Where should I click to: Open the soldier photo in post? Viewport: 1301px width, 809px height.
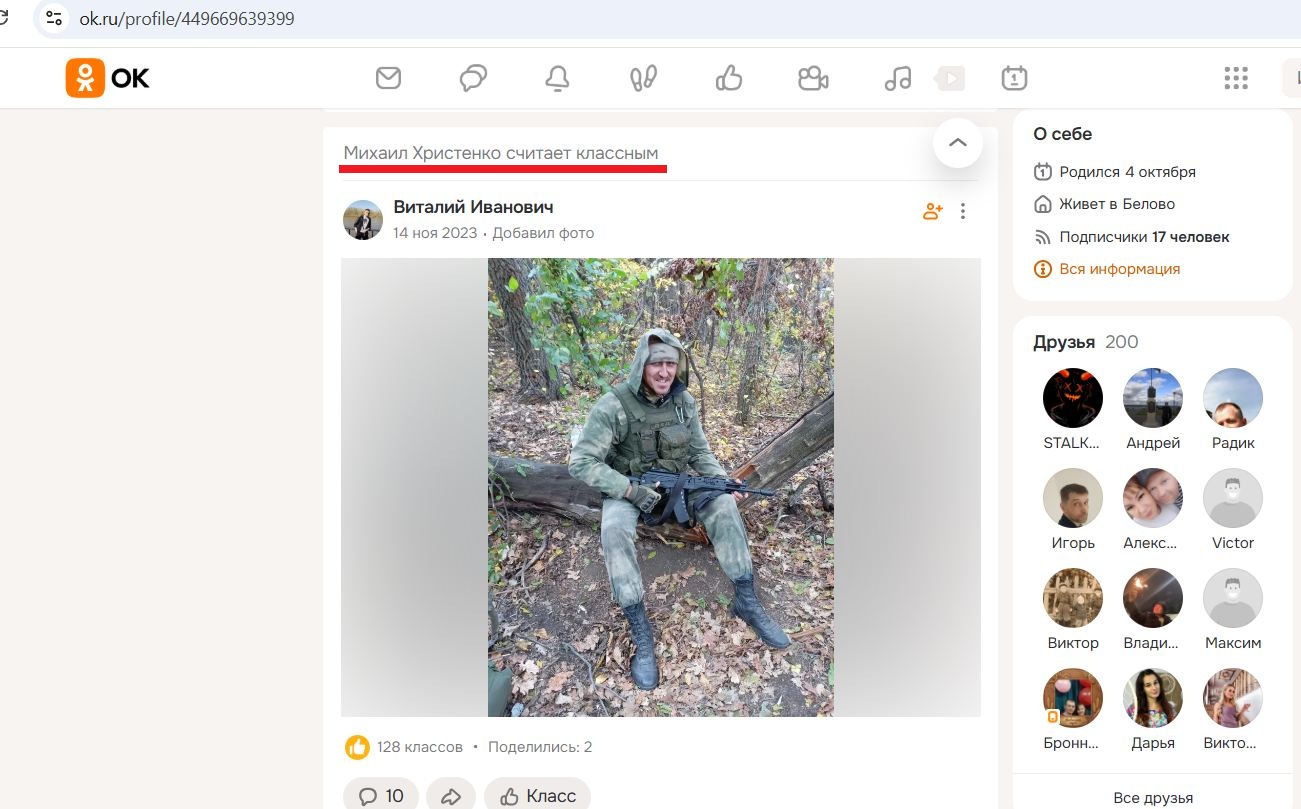tap(661, 487)
